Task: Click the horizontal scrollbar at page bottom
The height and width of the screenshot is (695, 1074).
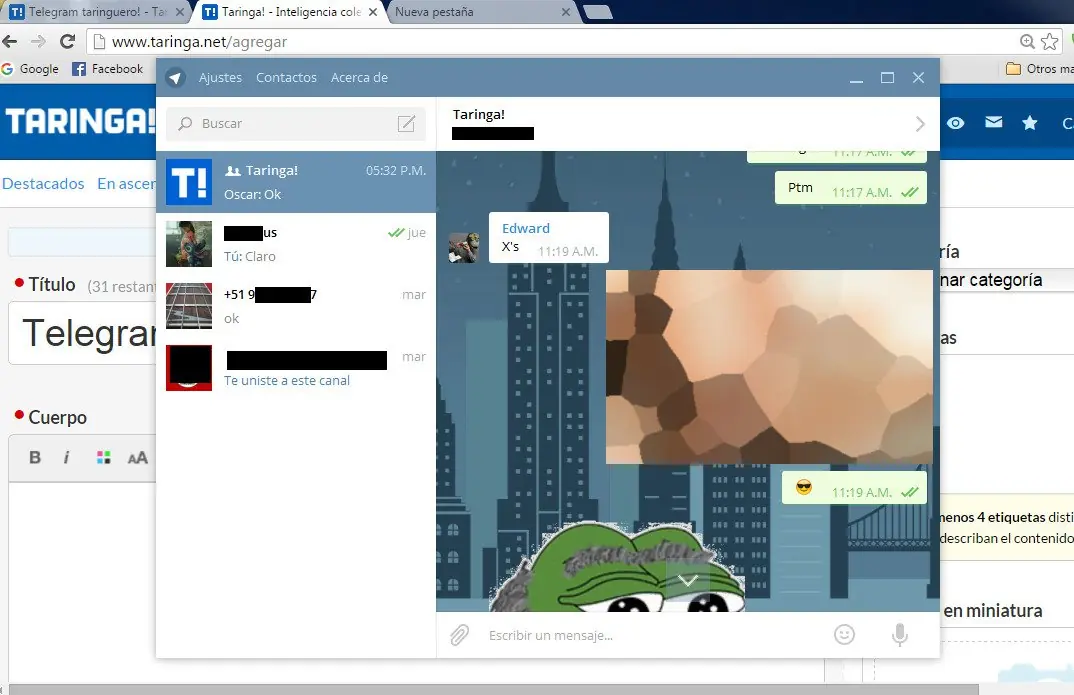Action: point(493,689)
